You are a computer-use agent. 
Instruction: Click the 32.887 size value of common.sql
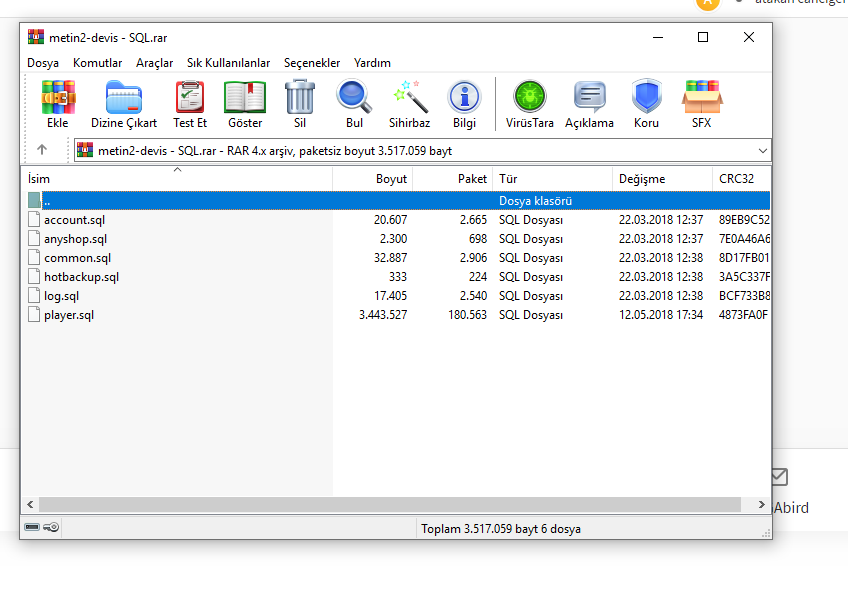(390, 257)
